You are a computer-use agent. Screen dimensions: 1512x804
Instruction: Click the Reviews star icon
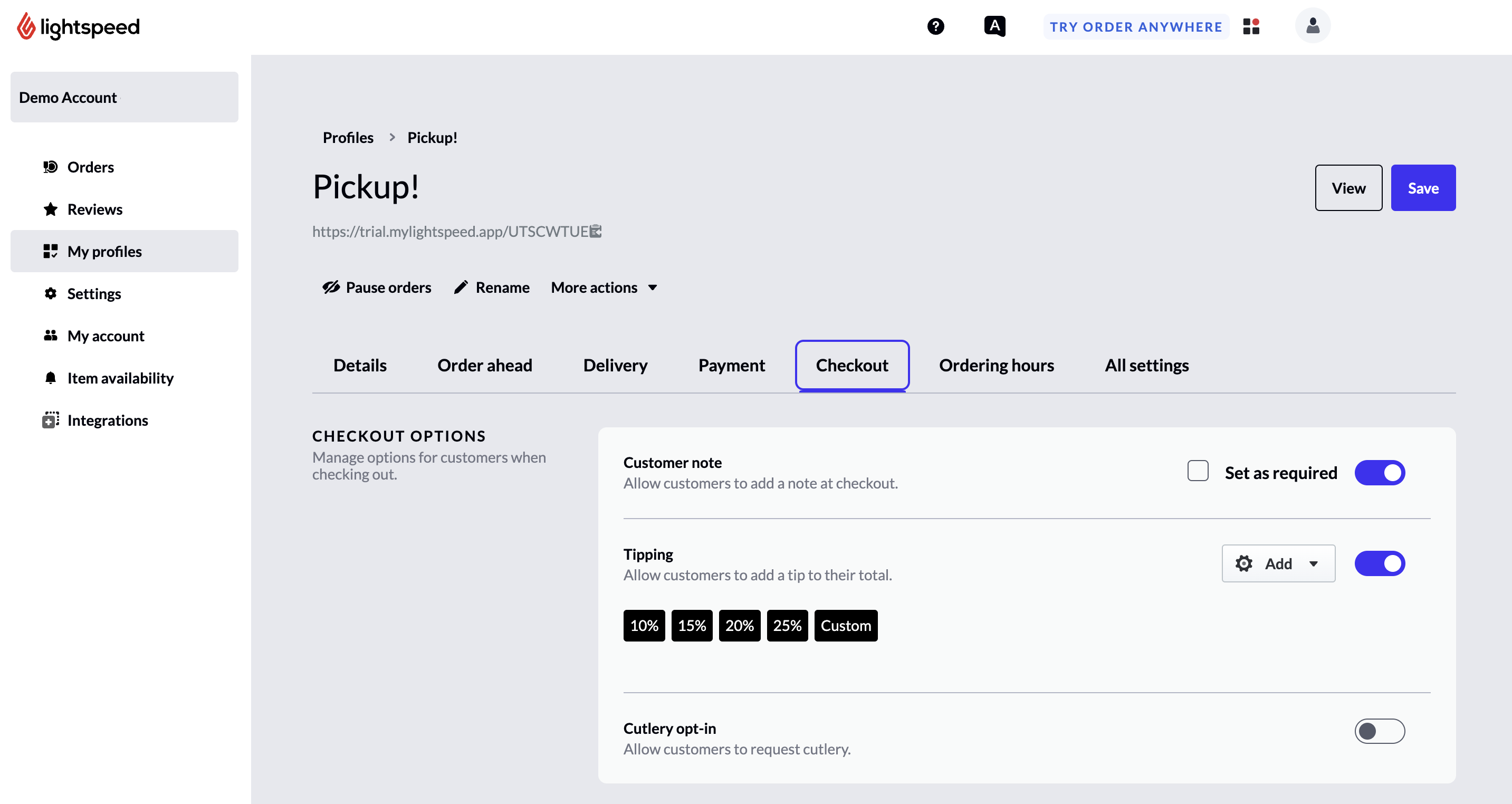pos(51,209)
